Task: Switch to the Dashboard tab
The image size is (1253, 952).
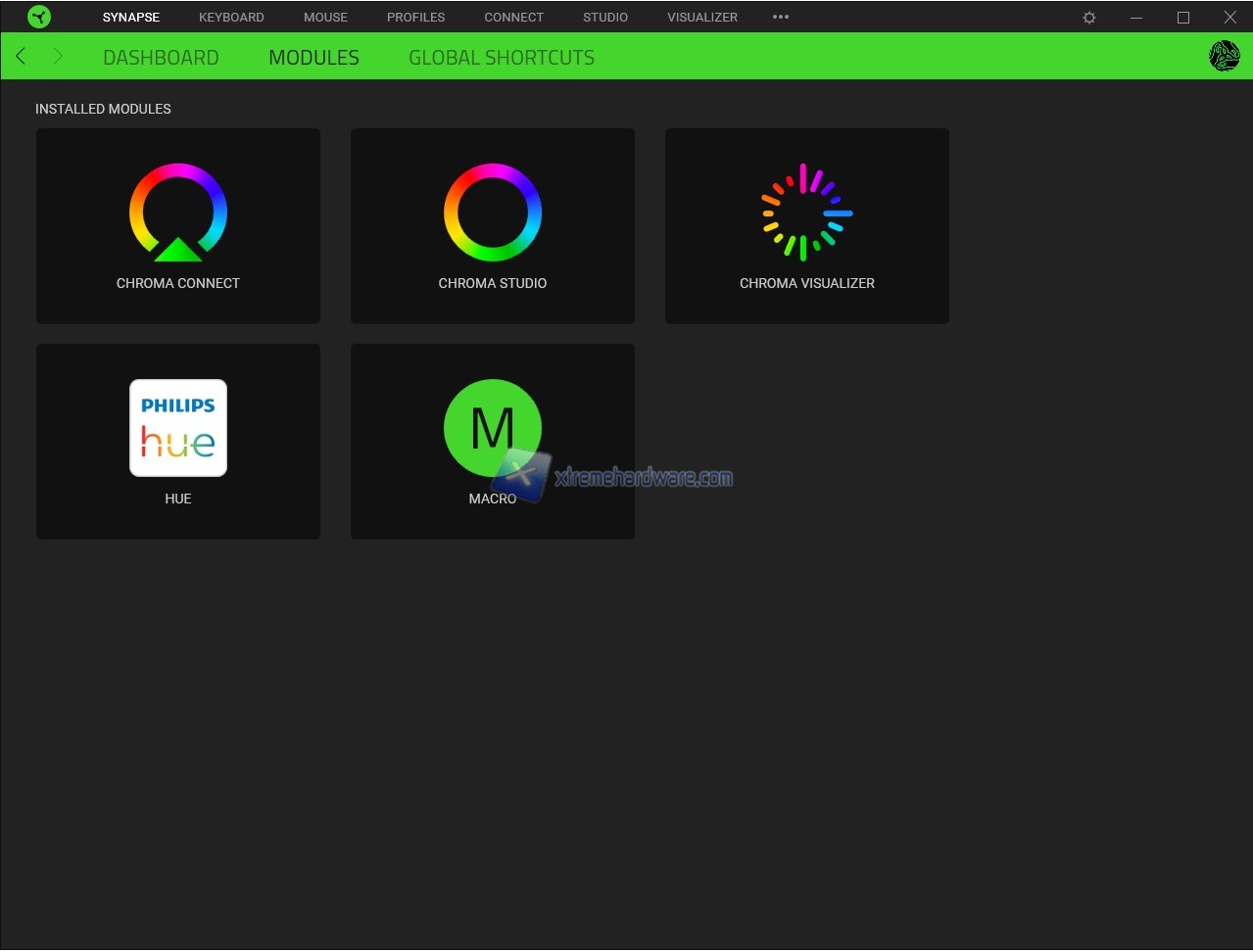Action: [161, 58]
